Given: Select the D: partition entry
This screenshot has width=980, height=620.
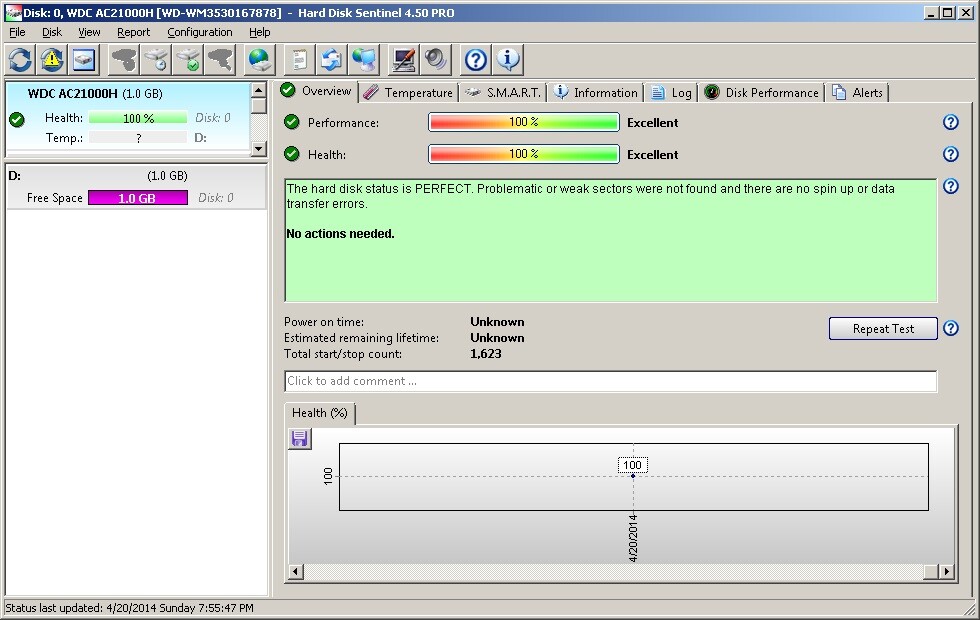Looking at the screenshot, I should pyautogui.click(x=136, y=187).
